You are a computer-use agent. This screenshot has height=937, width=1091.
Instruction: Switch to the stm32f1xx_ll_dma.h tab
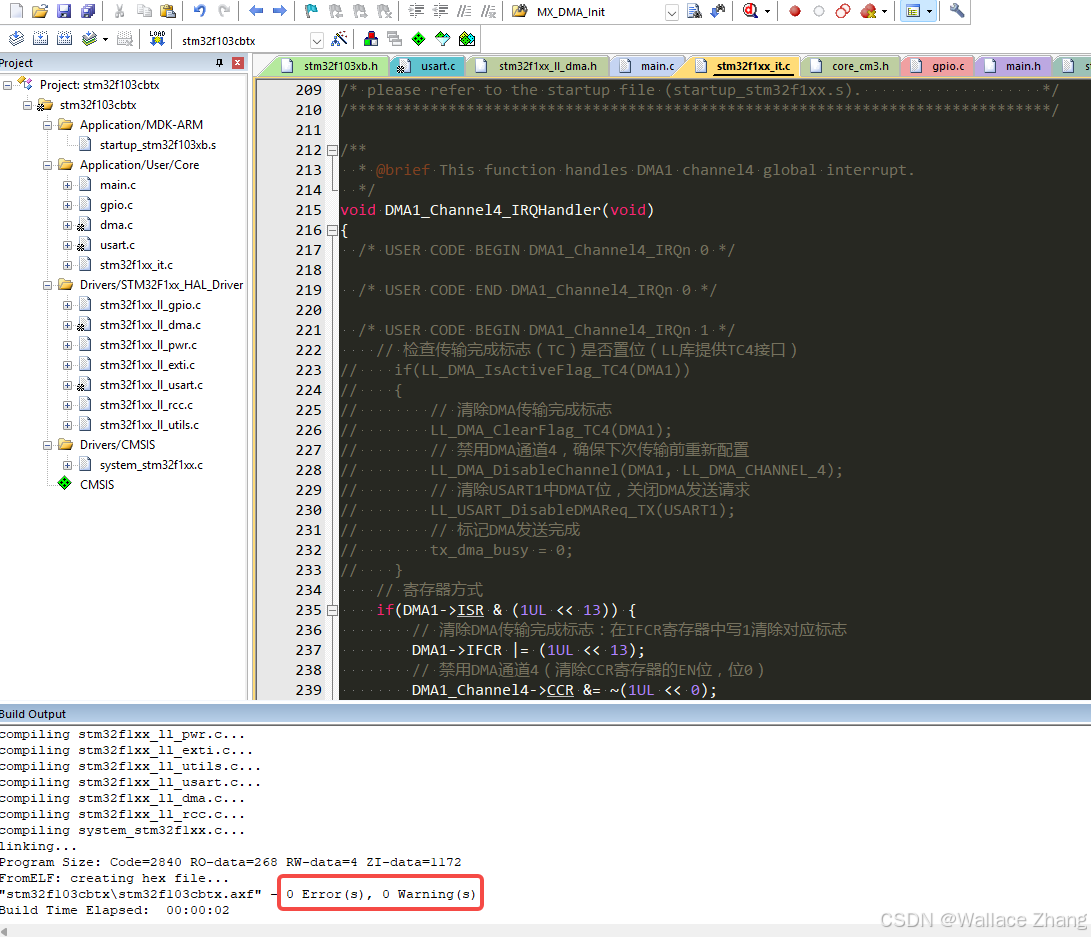tap(537, 66)
